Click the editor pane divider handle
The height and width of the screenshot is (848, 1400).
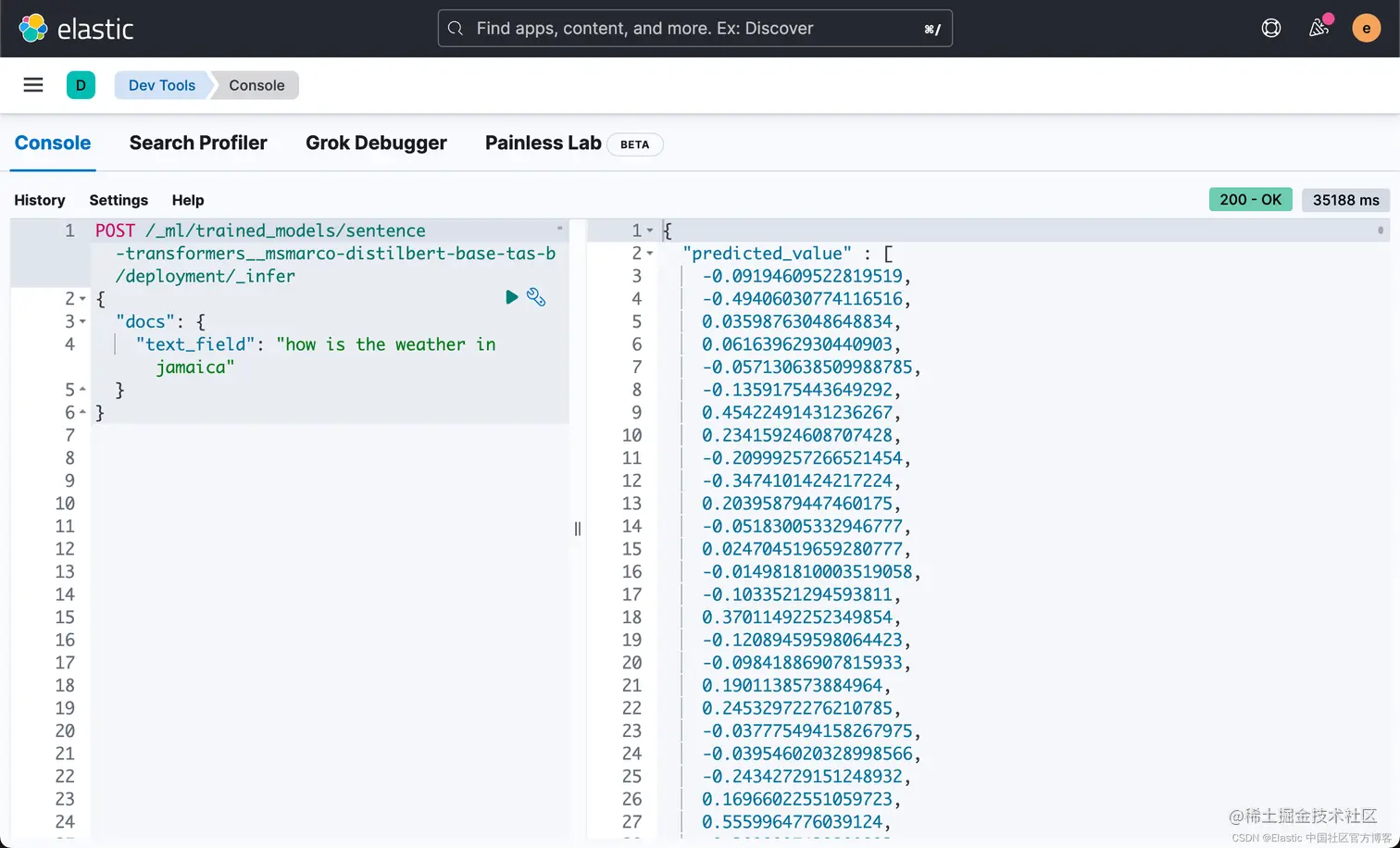click(x=578, y=529)
